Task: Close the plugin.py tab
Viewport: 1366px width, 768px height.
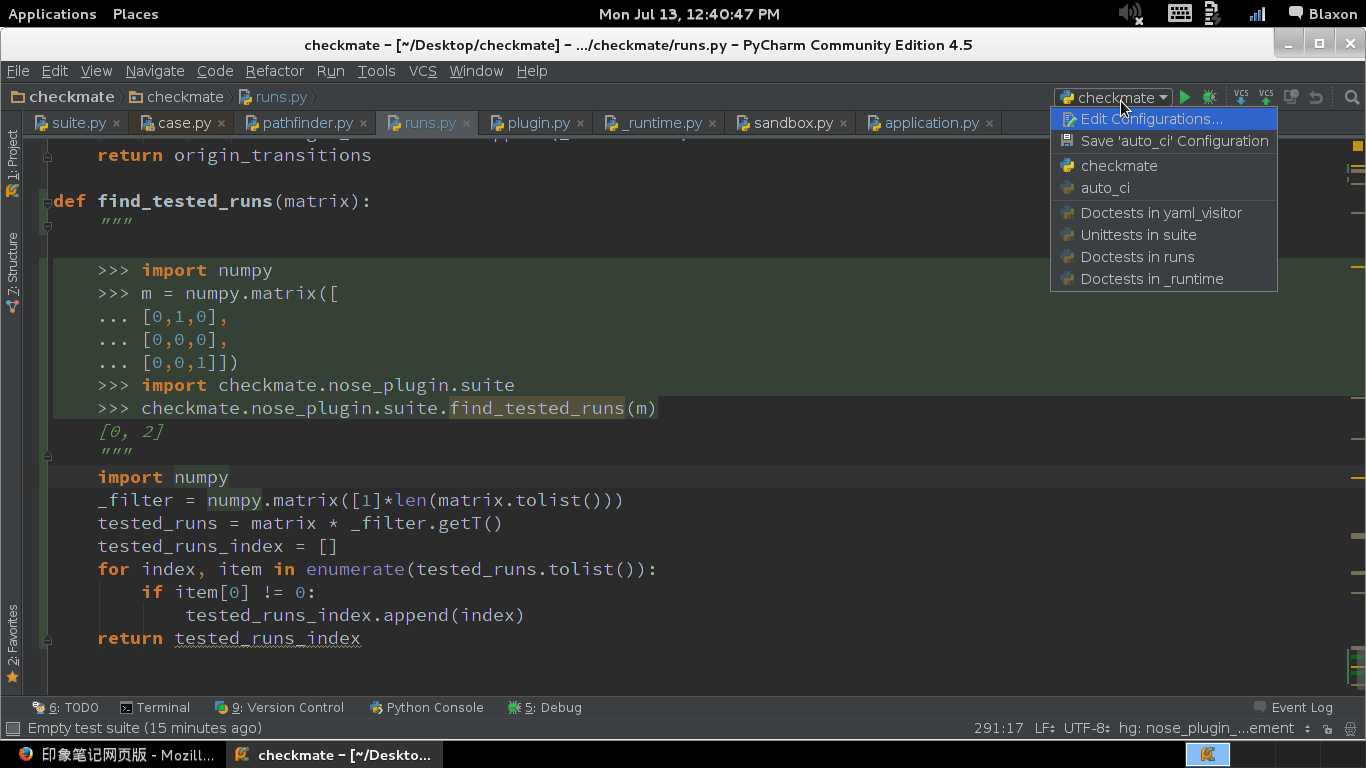Action: tap(580, 123)
